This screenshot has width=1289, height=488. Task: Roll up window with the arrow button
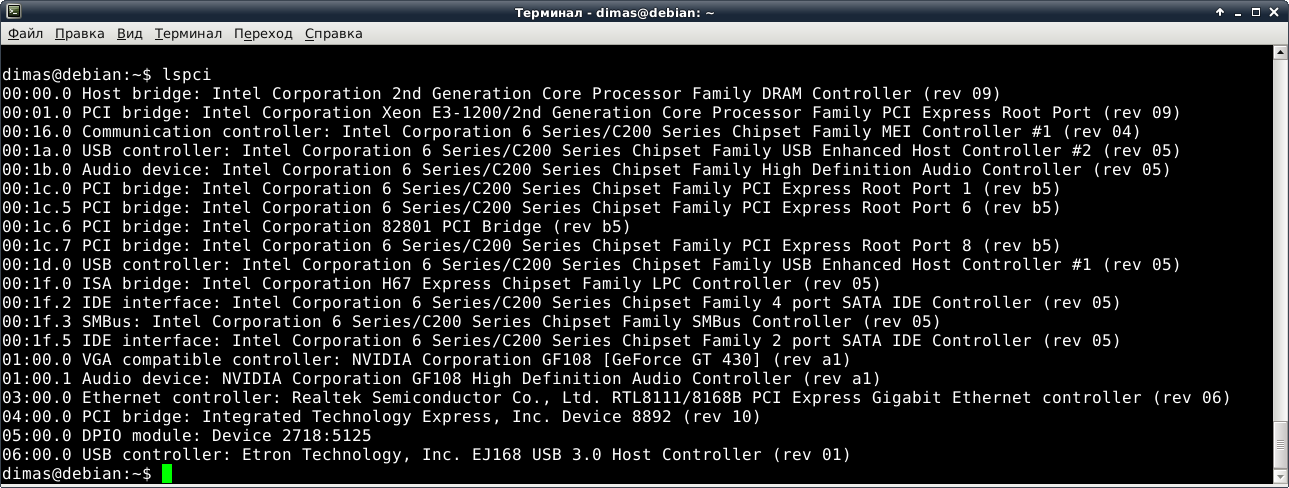tap(1220, 12)
